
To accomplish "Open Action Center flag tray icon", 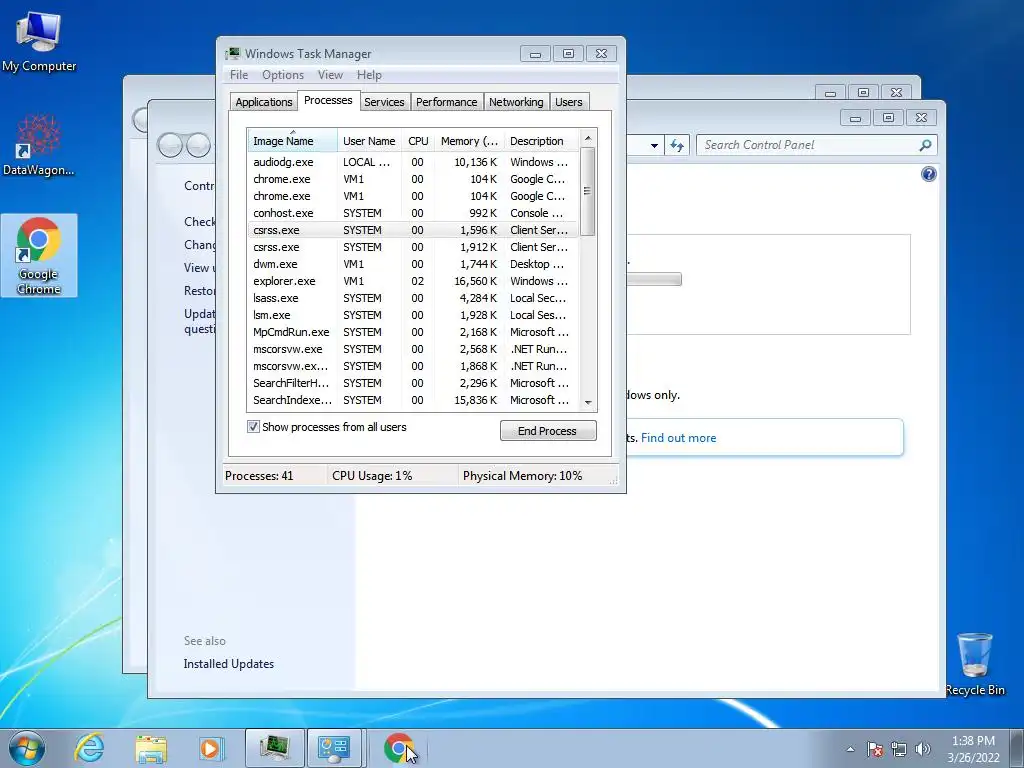I will [x=874, y=749].
